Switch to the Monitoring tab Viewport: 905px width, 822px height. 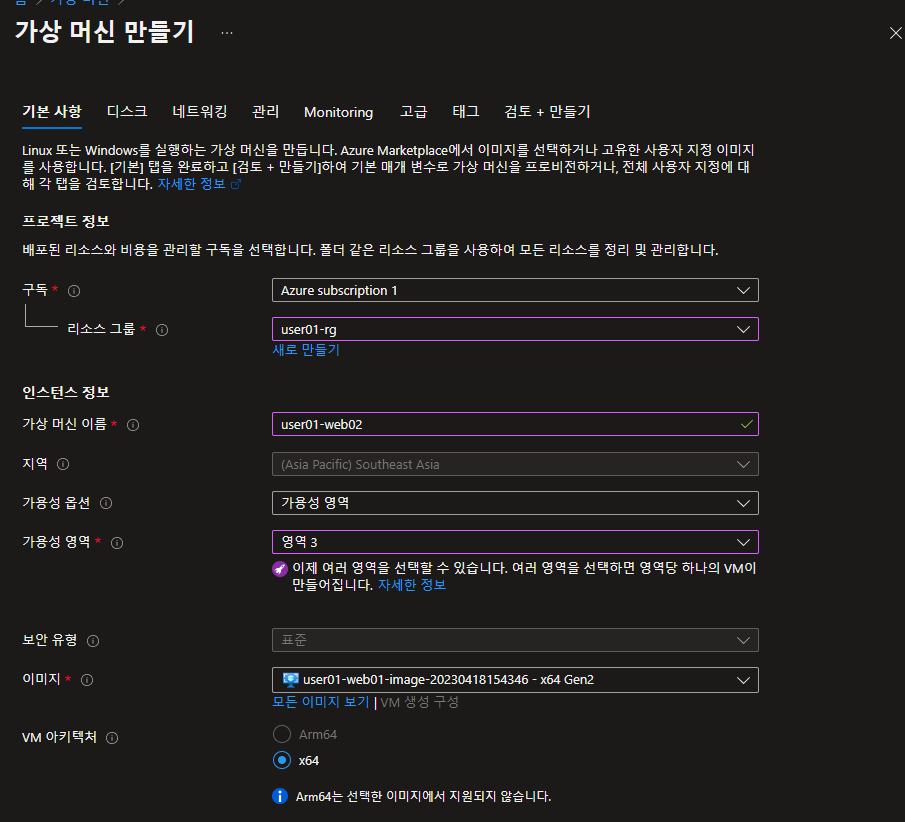coord(339,112)
